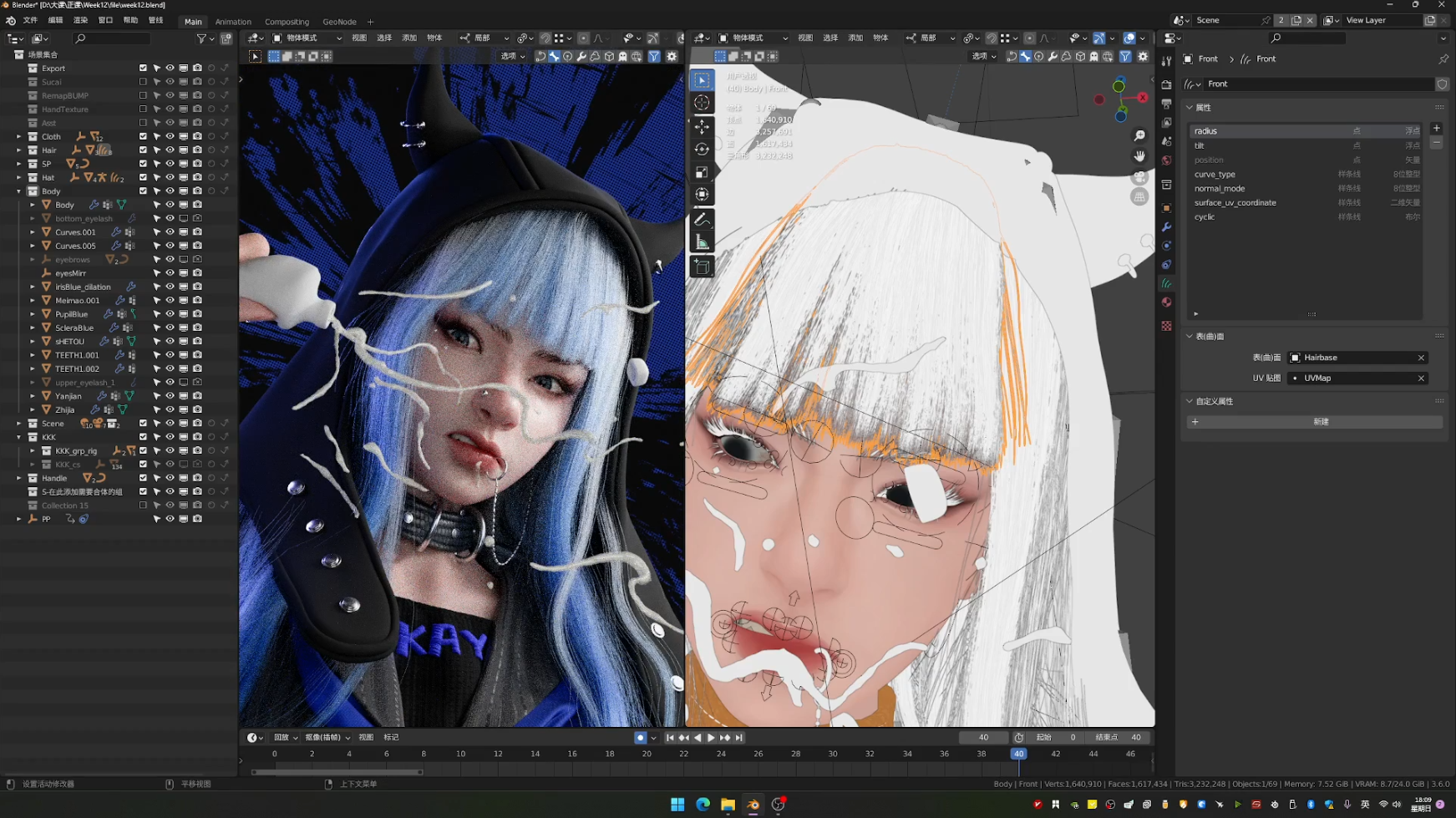Select the Annotate tool
Viewport: 1456px width, 818px height.
pyautogui.click(x=703, y=219)
